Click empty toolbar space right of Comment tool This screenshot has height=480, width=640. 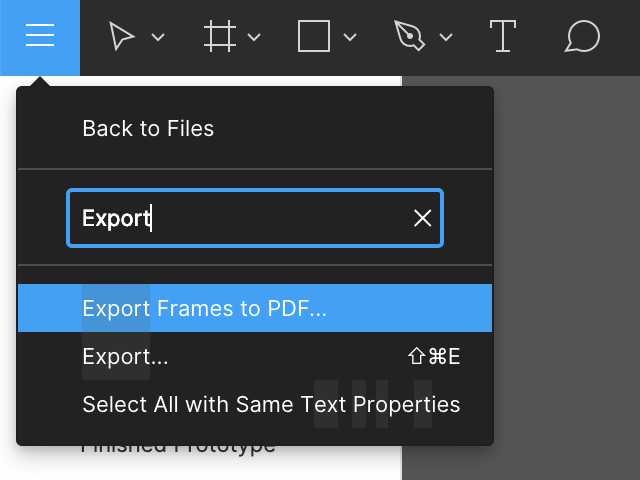click(x=625, y=37)
